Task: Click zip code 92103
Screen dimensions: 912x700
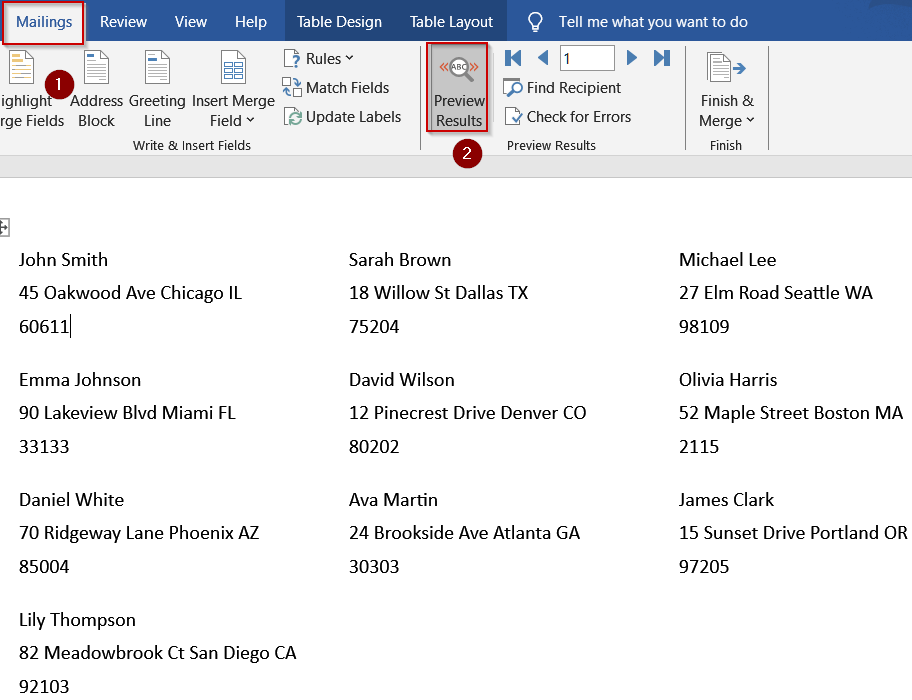Action: pos(44,687)
